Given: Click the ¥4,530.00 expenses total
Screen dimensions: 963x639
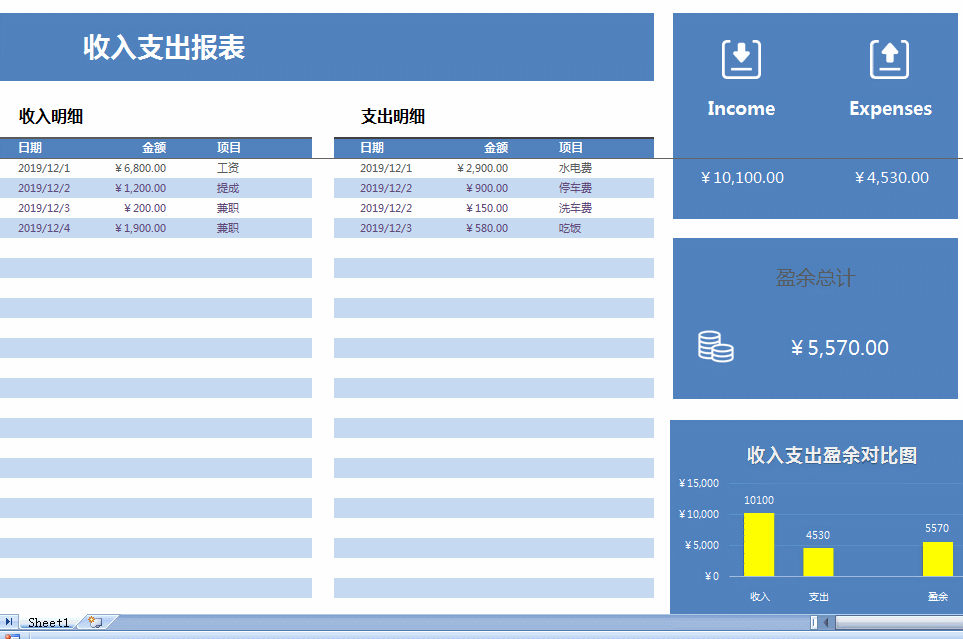Looking at the screenshot, I should coord(892,178).
